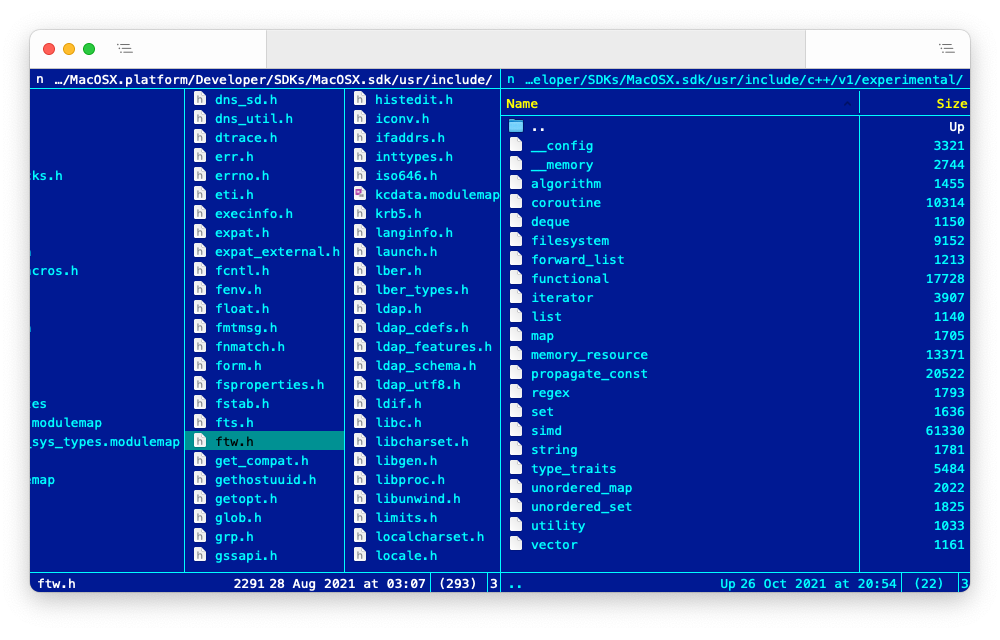
Task: Click the header file icon beside ftw.h
Action: [199, 441]
